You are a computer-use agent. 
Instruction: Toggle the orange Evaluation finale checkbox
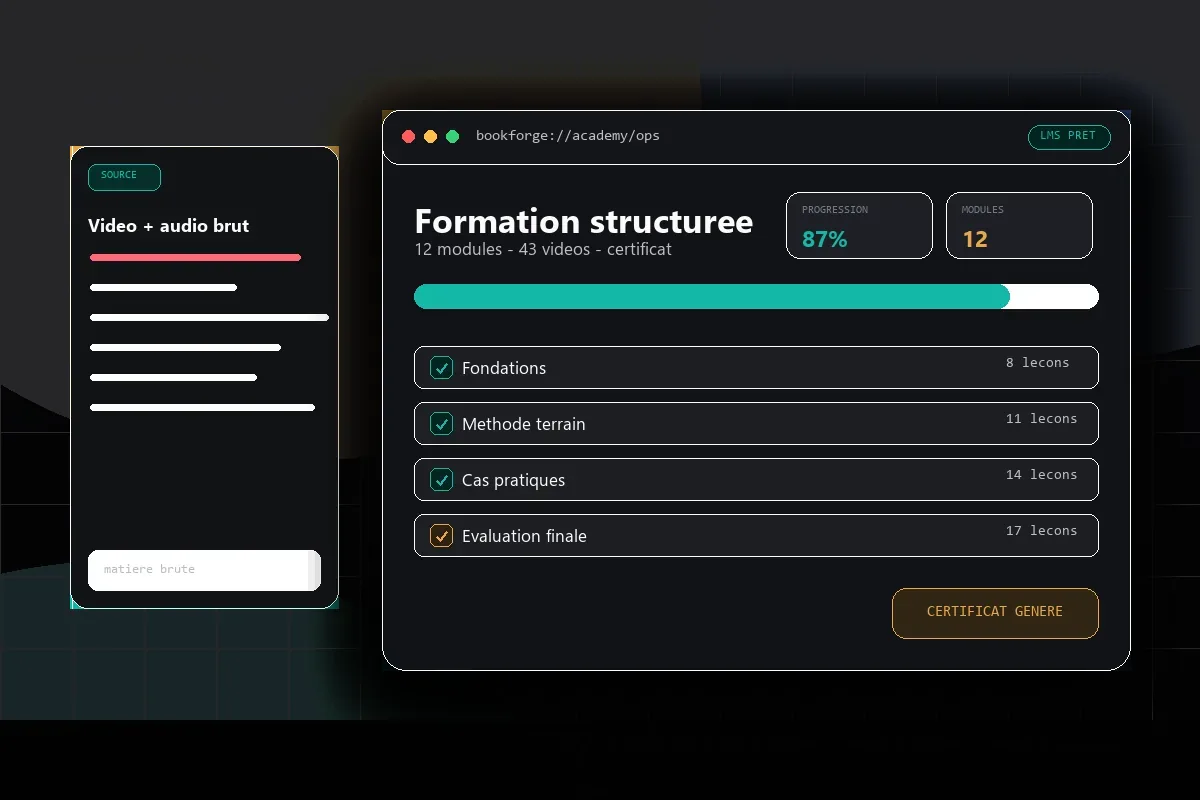pyautogui.click(x=442, y=536)
